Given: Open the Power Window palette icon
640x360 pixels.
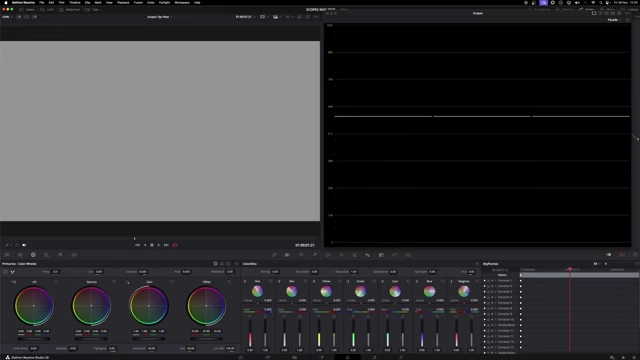Looking at the screenshot, I should click(x=328, y=255).
